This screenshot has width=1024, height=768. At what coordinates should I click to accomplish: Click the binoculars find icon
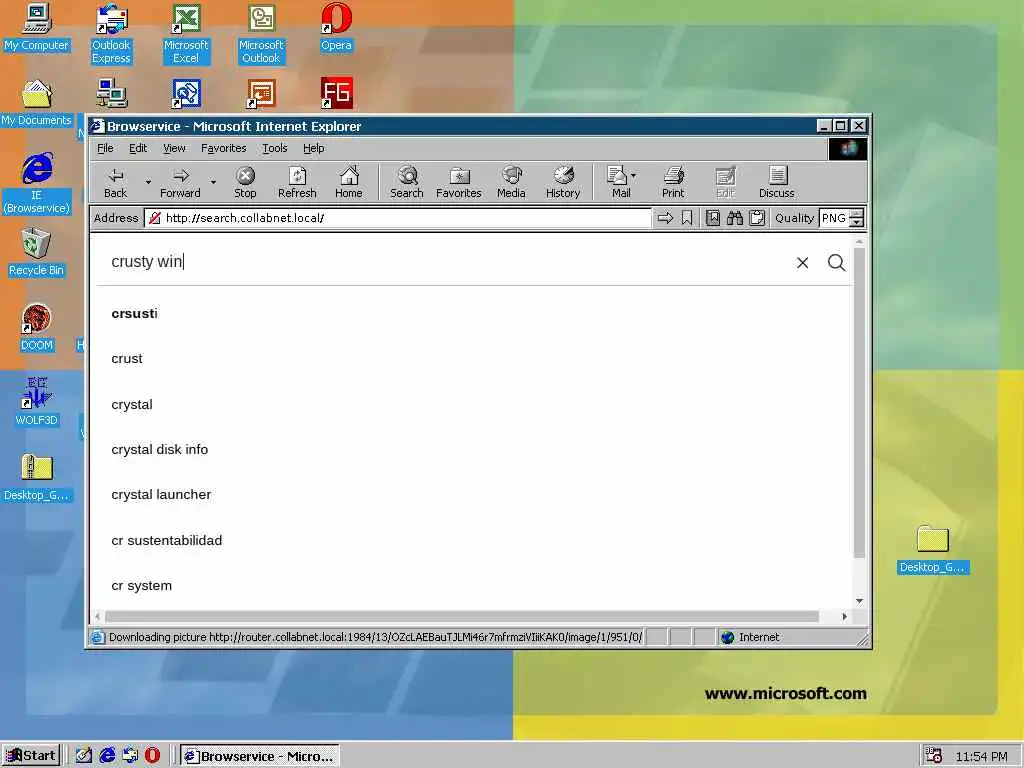pos(735,218)
